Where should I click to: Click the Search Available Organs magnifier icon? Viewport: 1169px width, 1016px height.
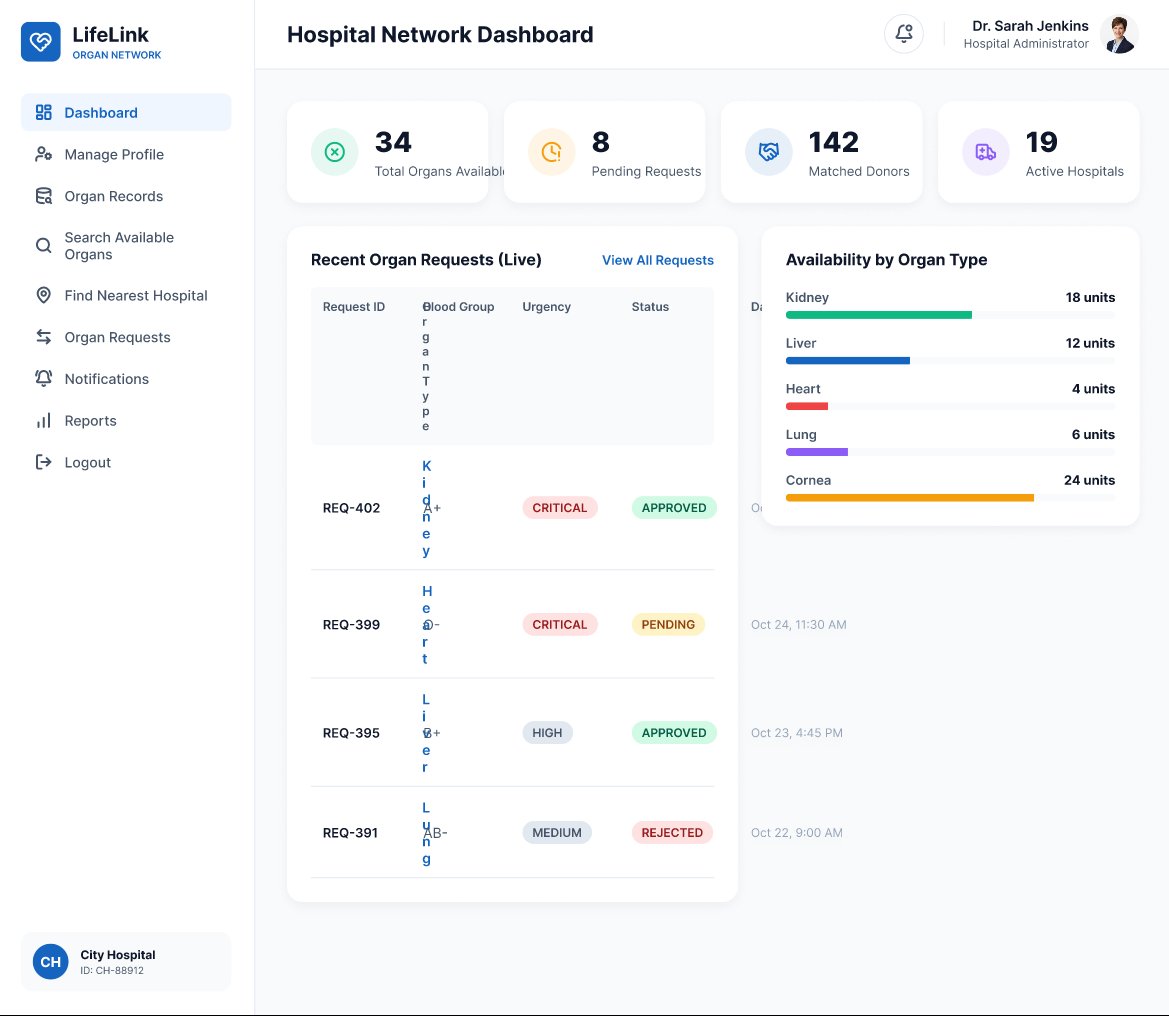click(44, 245)
